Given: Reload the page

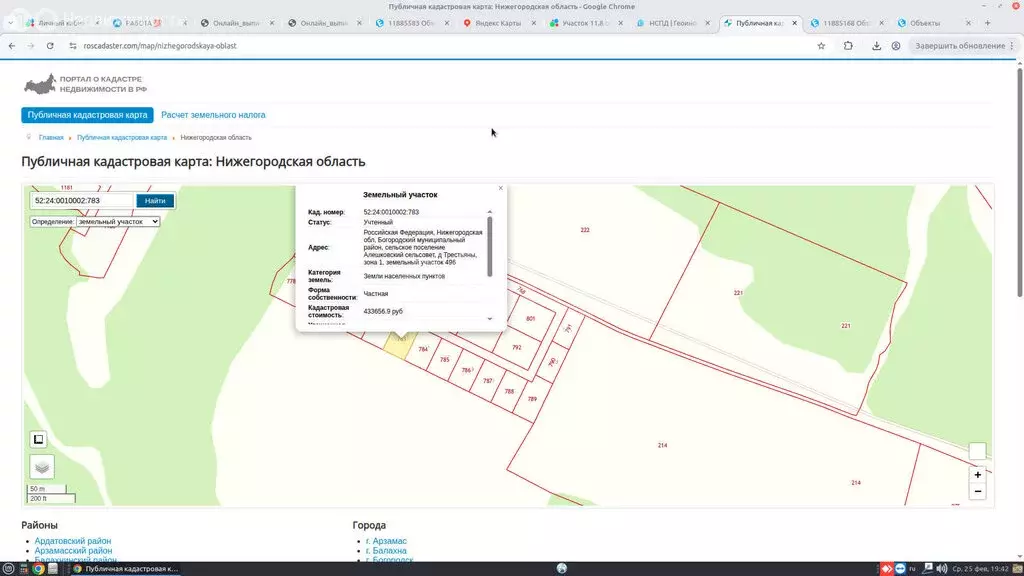Looking at the screenshot, I should point(49,46).
